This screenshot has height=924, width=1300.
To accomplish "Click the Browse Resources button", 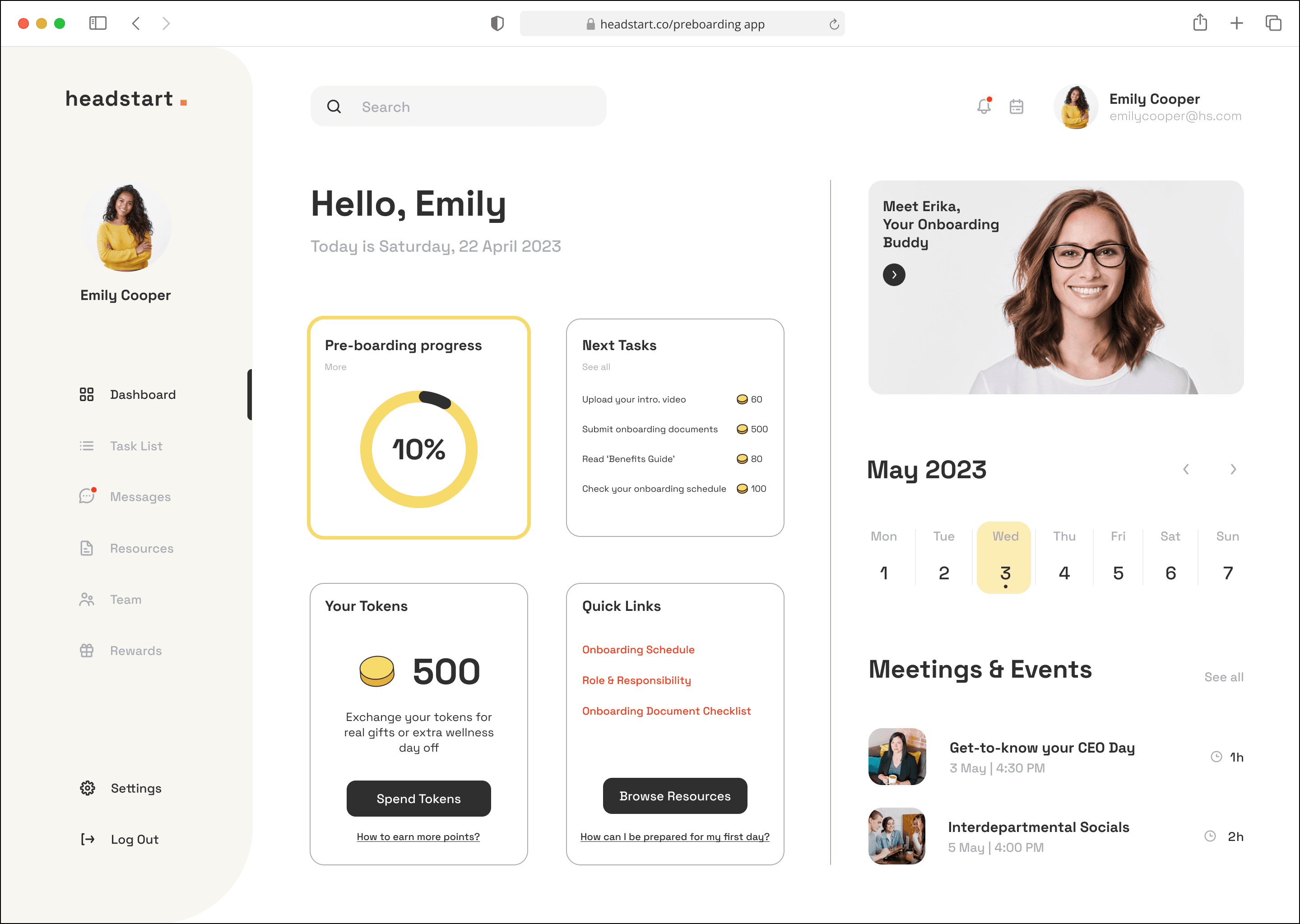I will [x=675, y=796].
